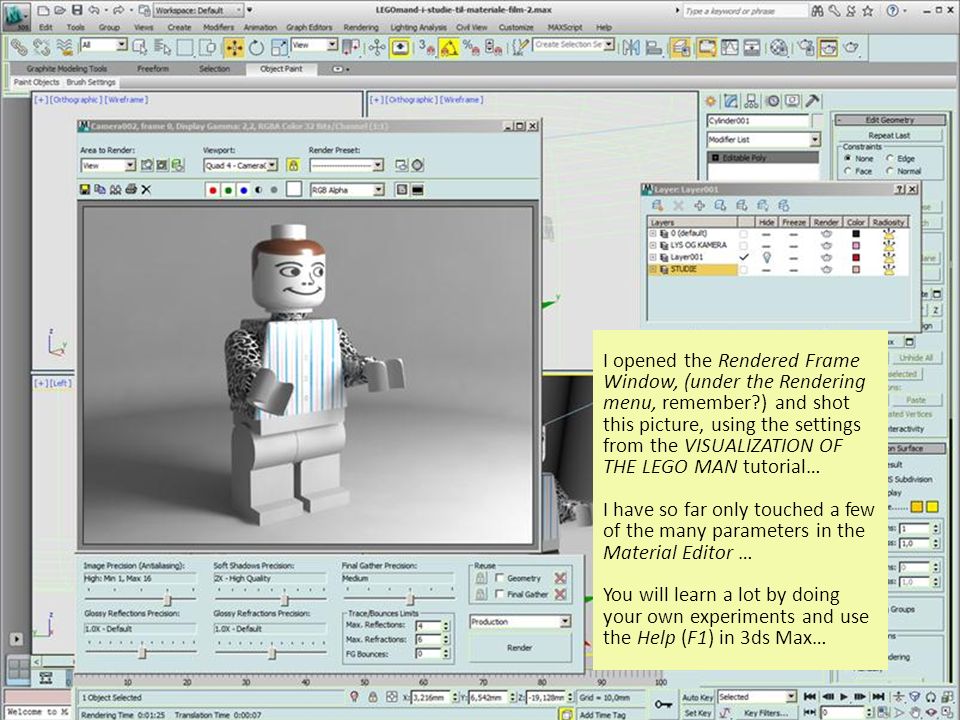
Task: Click the white color swatch in render window
Action: coord(294,189)
